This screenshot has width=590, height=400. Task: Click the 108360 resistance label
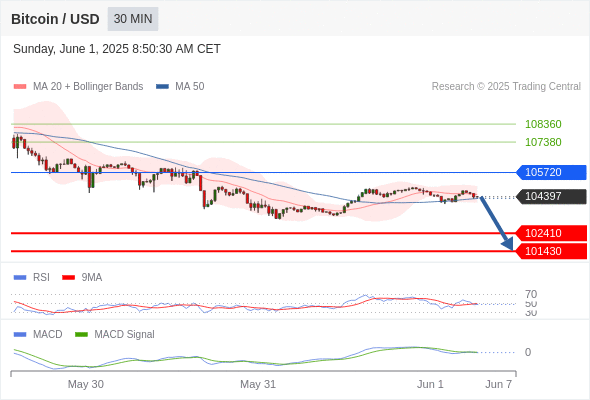coord(543,124)
